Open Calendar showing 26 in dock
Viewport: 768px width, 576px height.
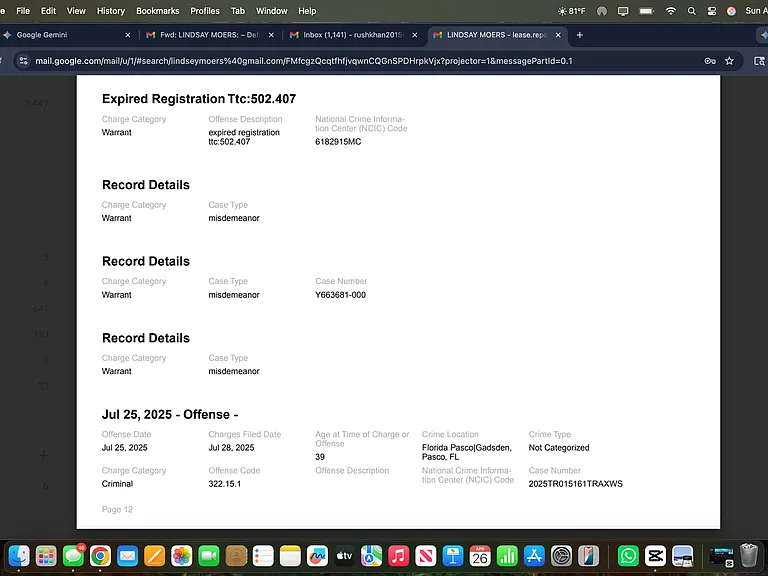480,556
